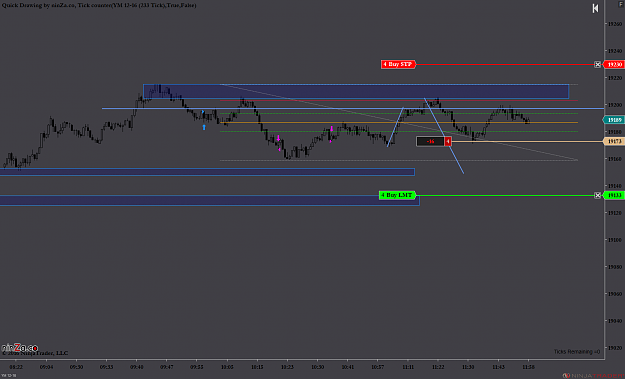Screen dimensions: 625x379
Task: Click the 11:11 time axis label
Action: [x=408, y=367]
